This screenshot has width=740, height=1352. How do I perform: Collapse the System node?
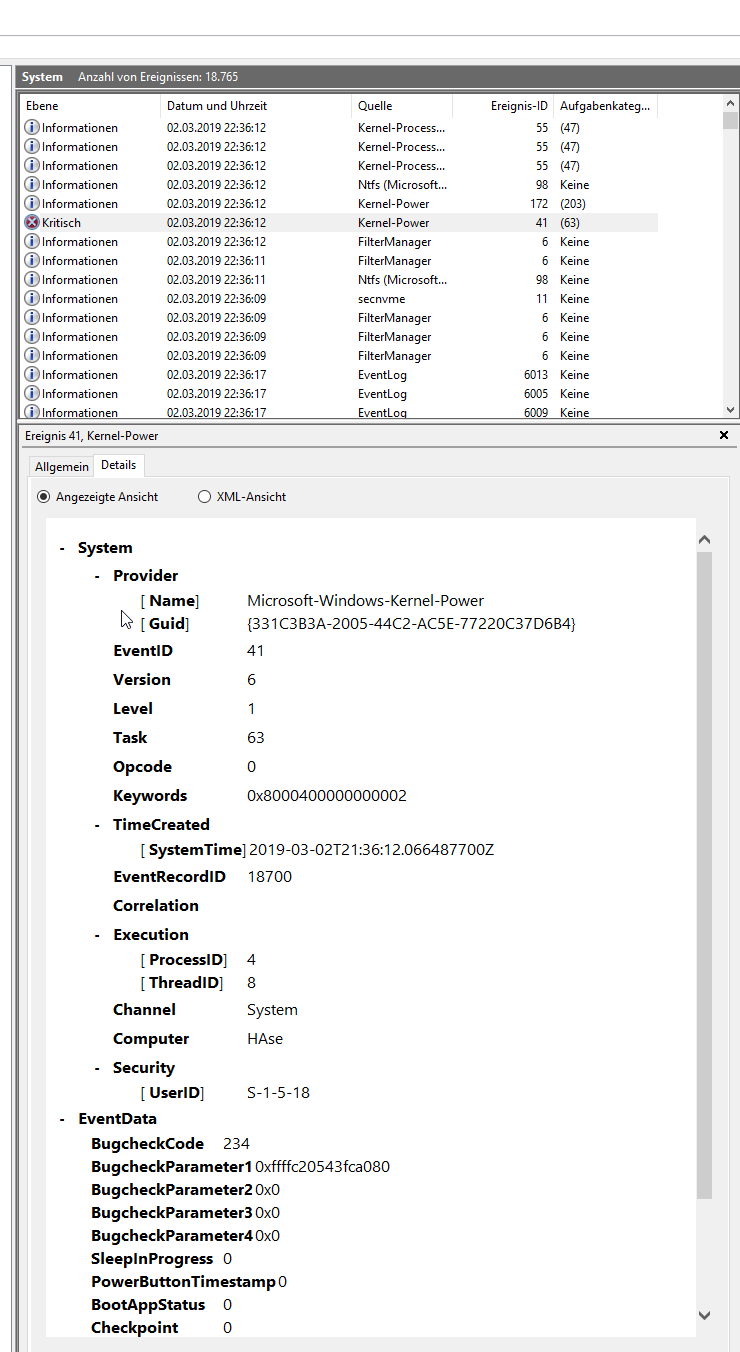(62, 548)
